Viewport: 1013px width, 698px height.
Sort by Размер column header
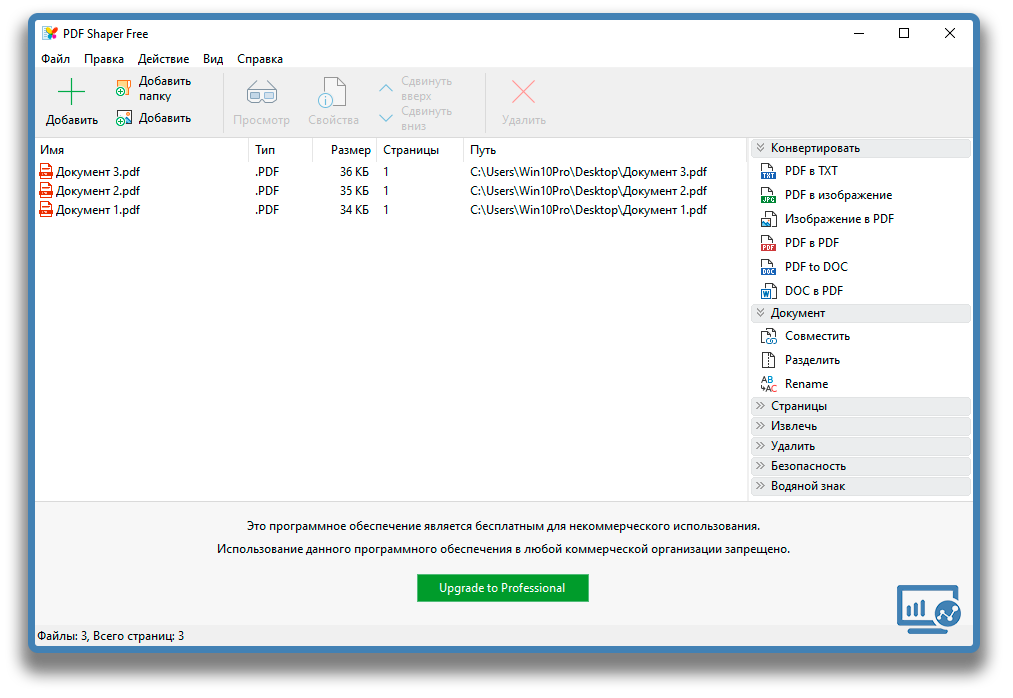click(344, 150)
